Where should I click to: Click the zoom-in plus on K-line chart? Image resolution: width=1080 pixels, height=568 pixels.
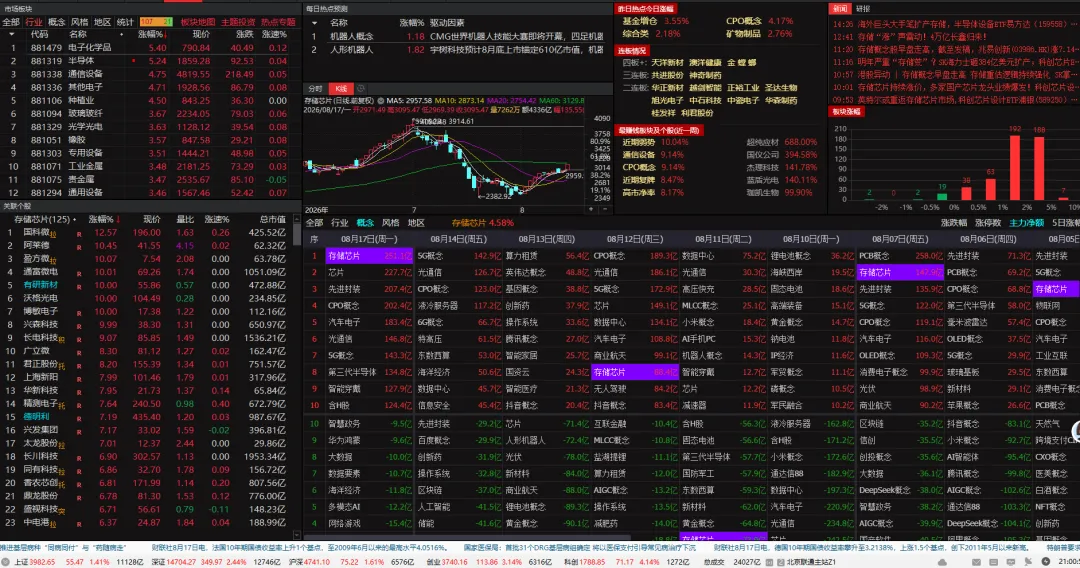(590, 209)
